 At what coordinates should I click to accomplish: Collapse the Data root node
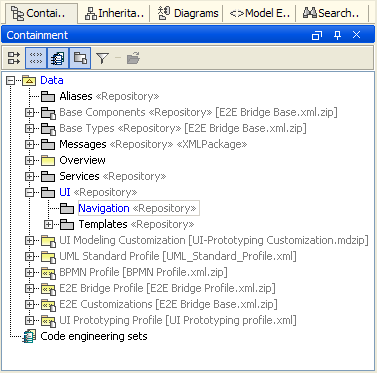coord(11,80)
